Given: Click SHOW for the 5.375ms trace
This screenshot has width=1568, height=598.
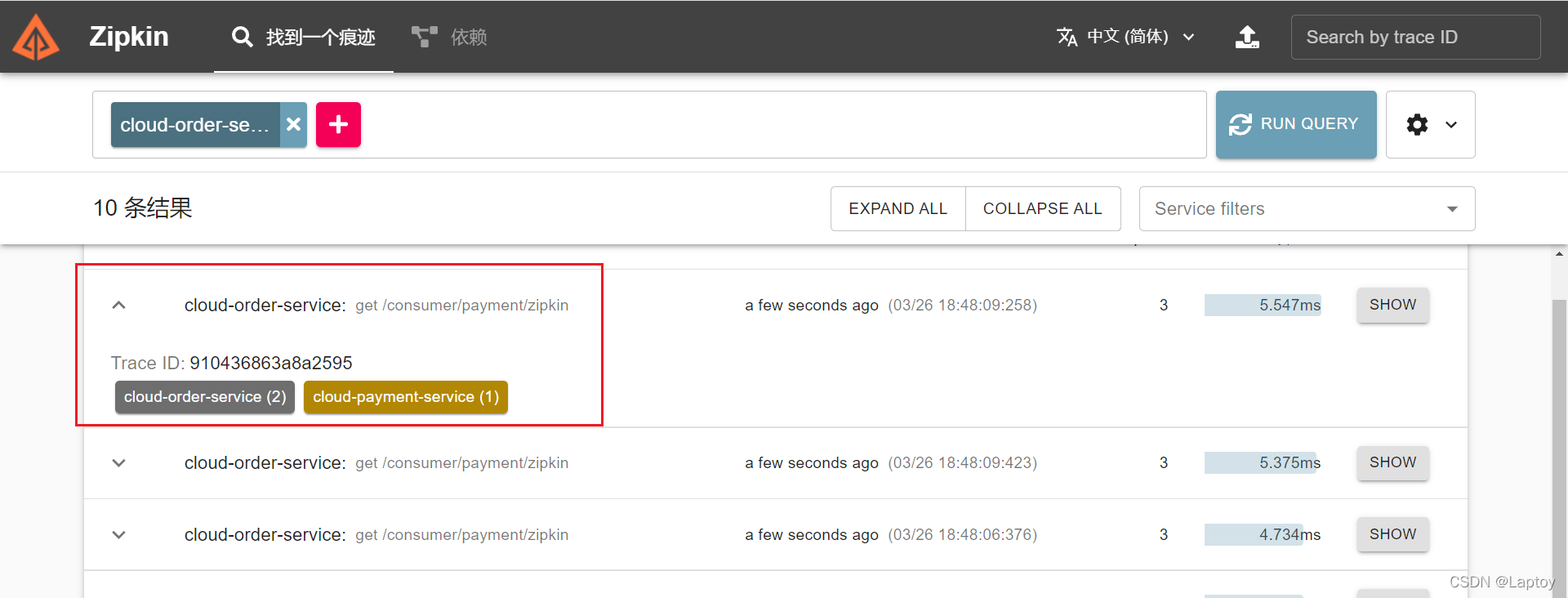Looking at the screenshot, I should click(x=1393, y=462).
